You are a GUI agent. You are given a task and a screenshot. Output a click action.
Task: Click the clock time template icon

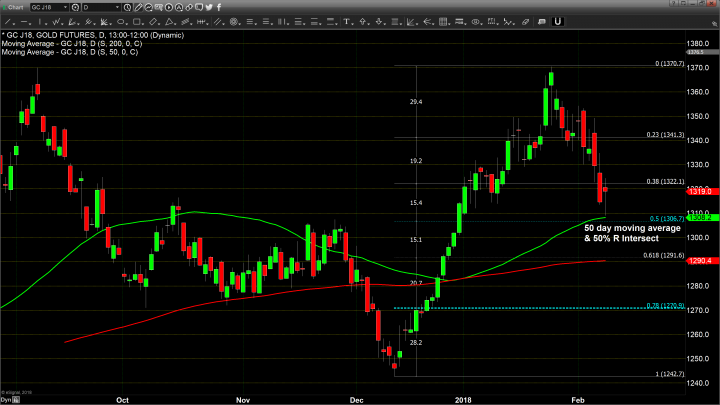(x=127, y=7)
